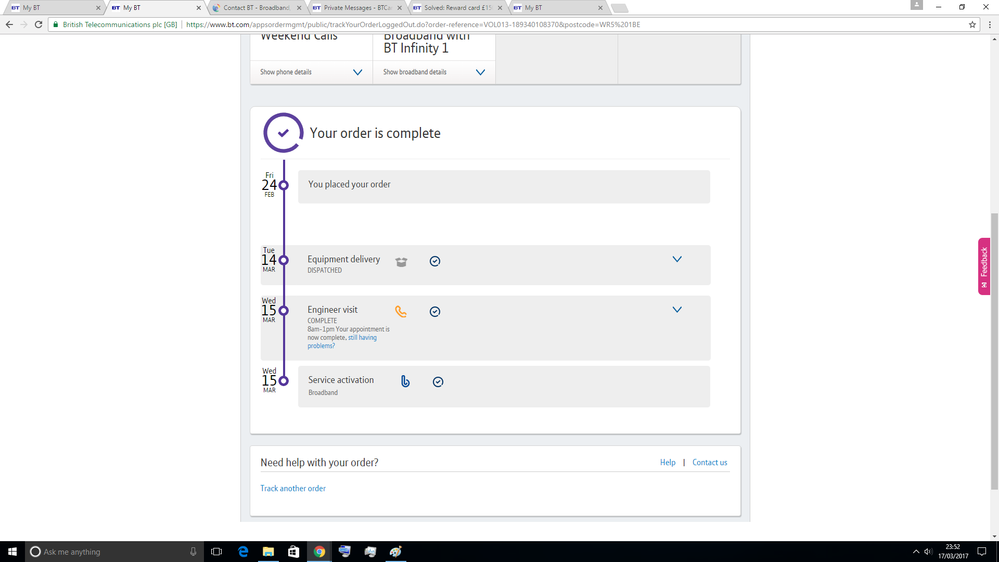Click Cortana Ask me anything search box

[x=114, y=552]
